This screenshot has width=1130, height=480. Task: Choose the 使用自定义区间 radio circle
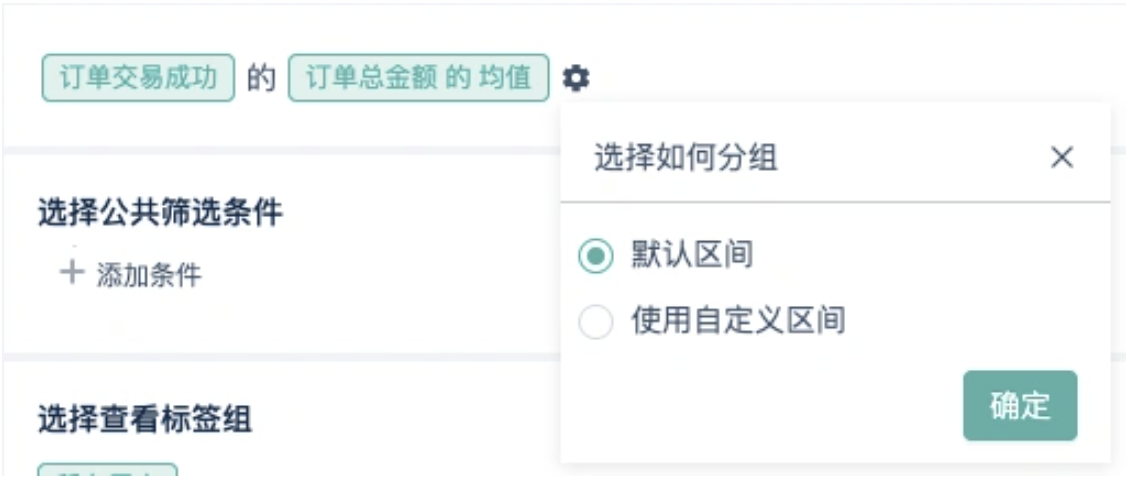click(x=595, y=322)
